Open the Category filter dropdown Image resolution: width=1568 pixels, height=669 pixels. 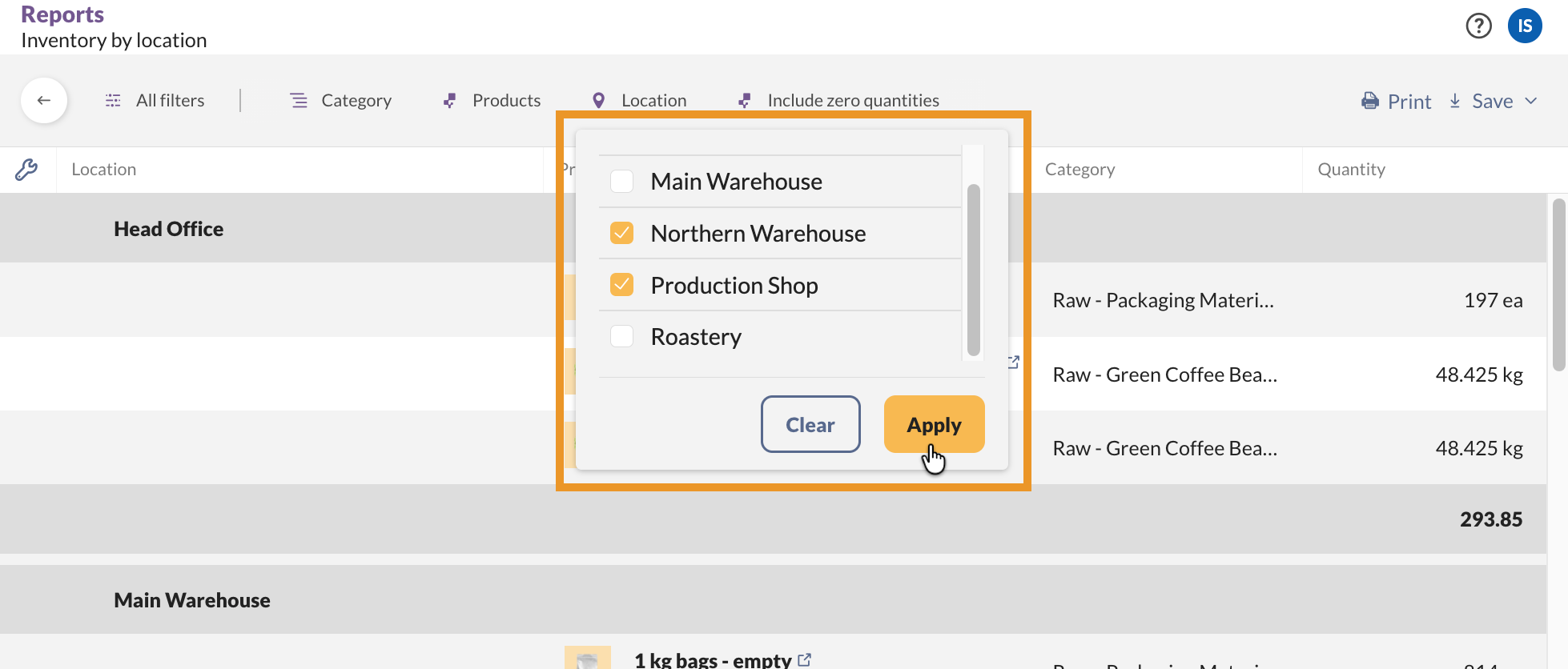point(341,101)
